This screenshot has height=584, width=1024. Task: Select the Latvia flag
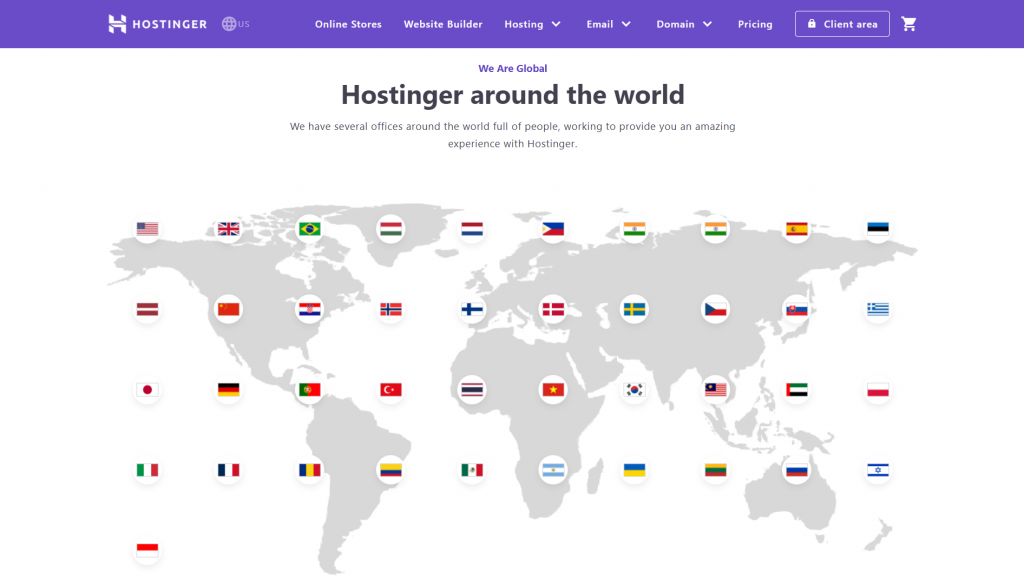[148, 309]
